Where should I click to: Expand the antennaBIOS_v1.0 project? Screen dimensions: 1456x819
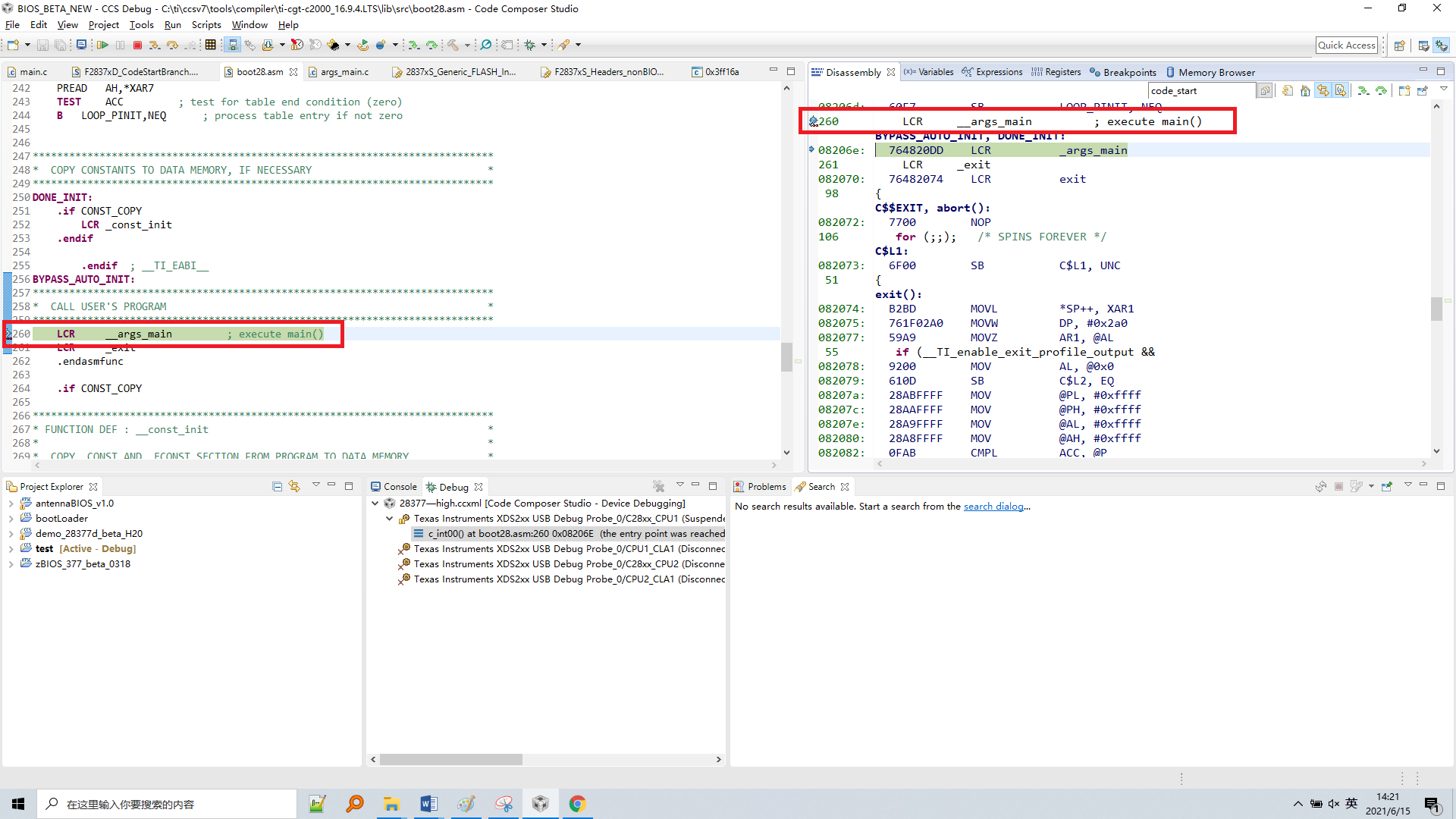pyautogui.click(x=11, y=504)
